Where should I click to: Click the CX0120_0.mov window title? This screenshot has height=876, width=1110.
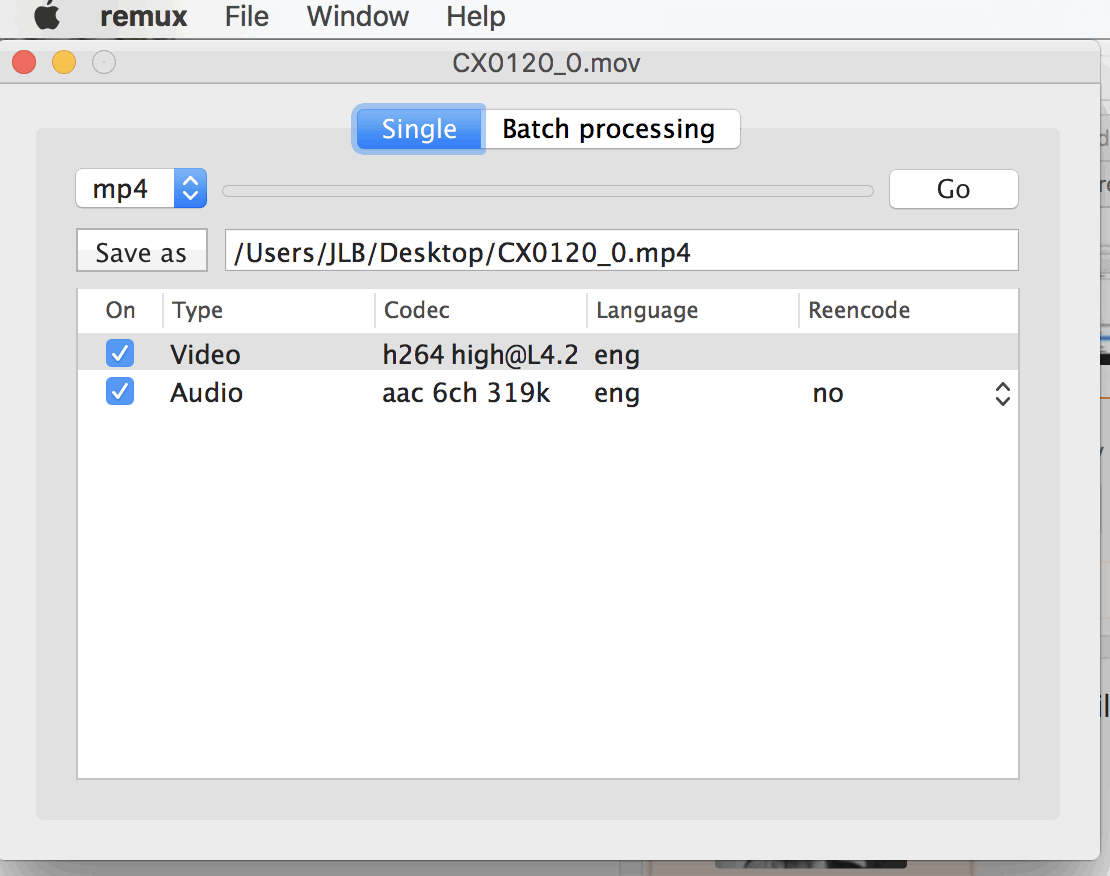(547, 63)
